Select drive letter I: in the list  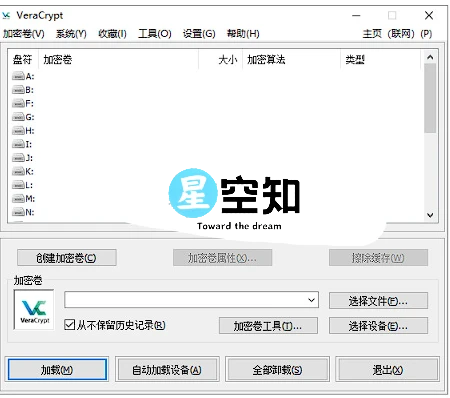[x=23, y=144]
